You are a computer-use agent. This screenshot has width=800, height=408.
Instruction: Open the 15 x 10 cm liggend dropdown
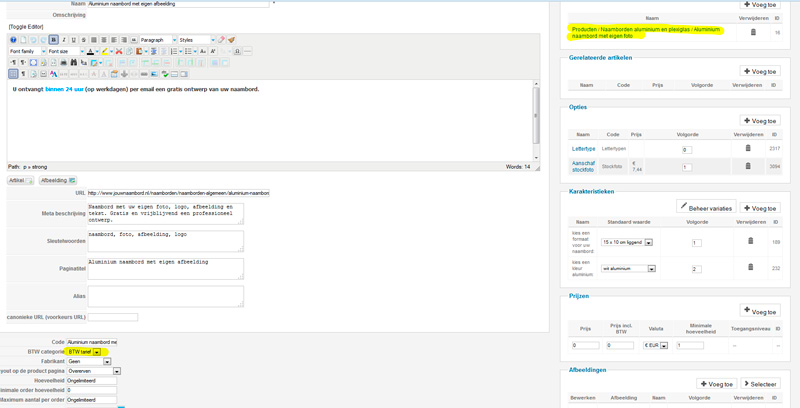[x=627, y=242]
